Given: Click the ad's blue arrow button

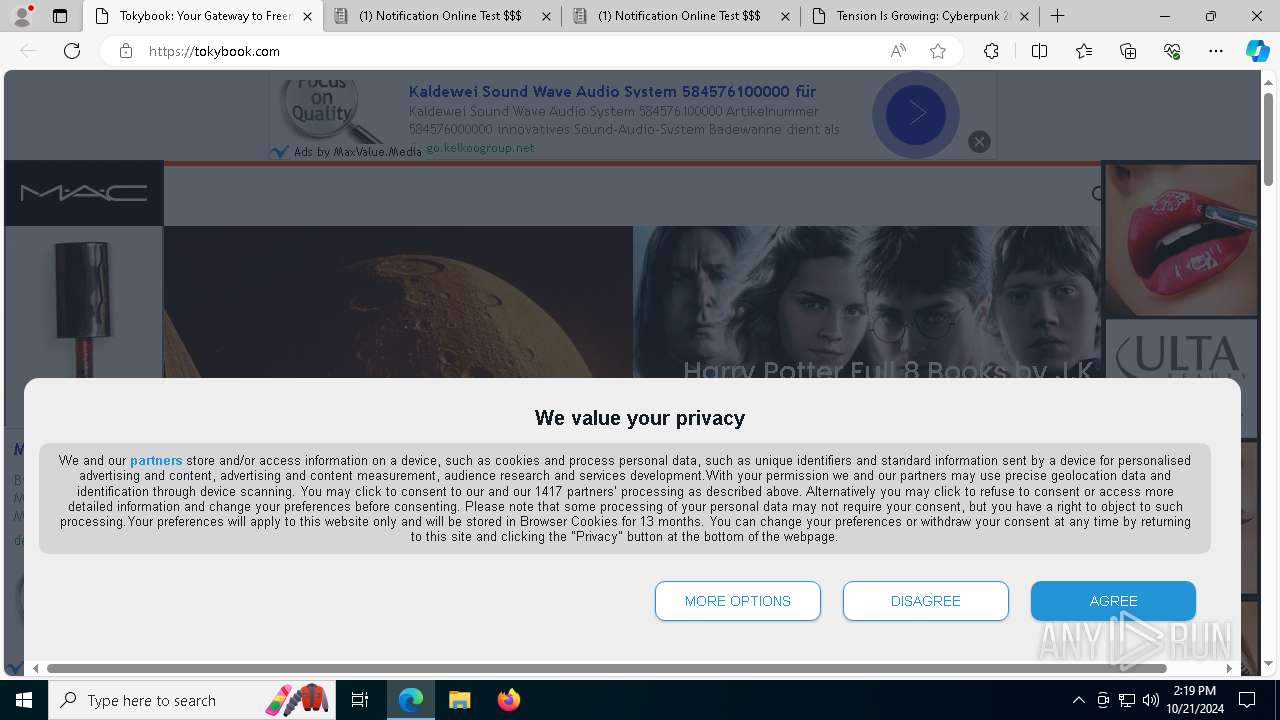Looking at the screenshot, I should [x=915, y=114].
